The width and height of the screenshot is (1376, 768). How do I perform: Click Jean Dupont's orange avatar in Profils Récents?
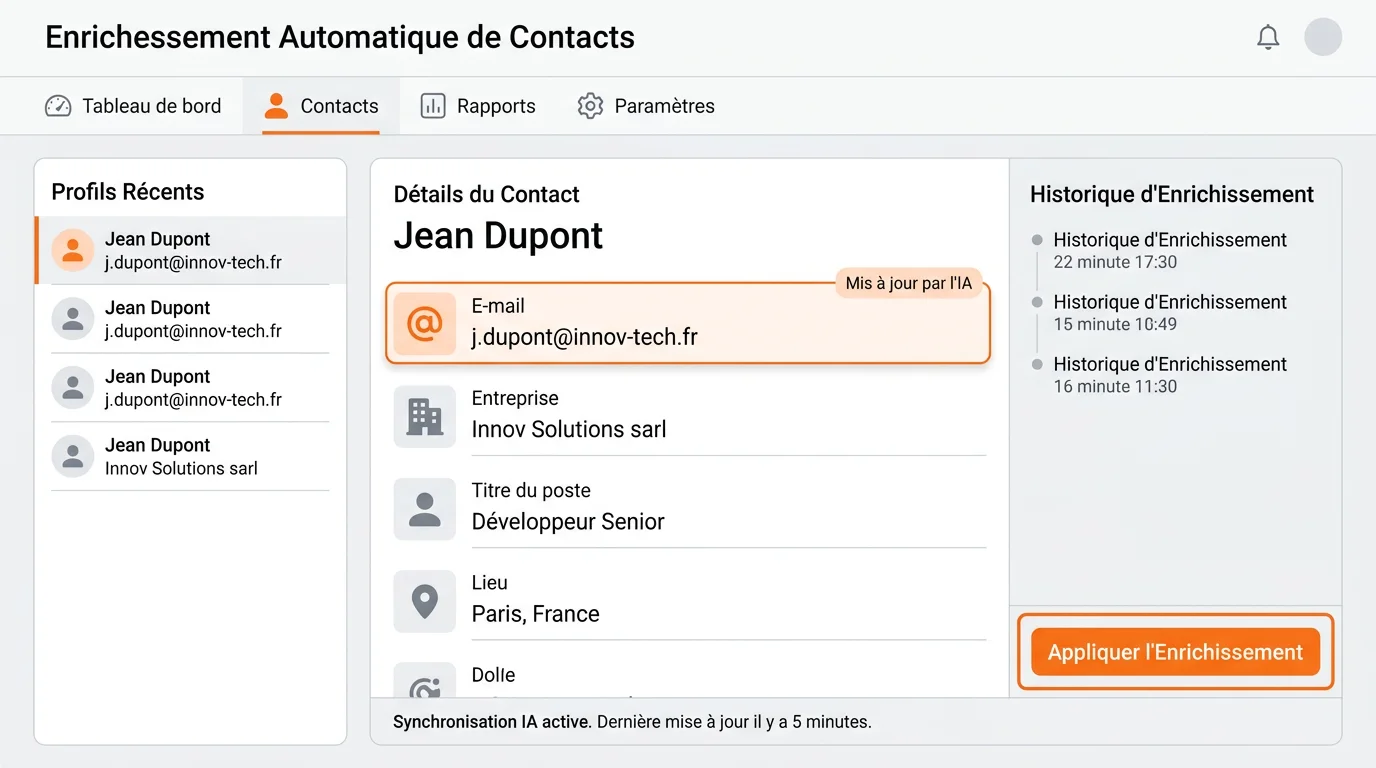tap(72, 250)
